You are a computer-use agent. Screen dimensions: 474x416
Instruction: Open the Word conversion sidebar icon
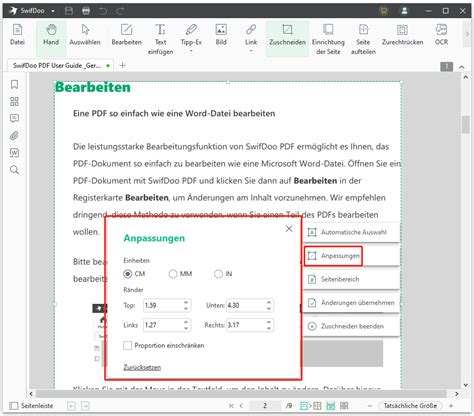[x=14, y=153]
